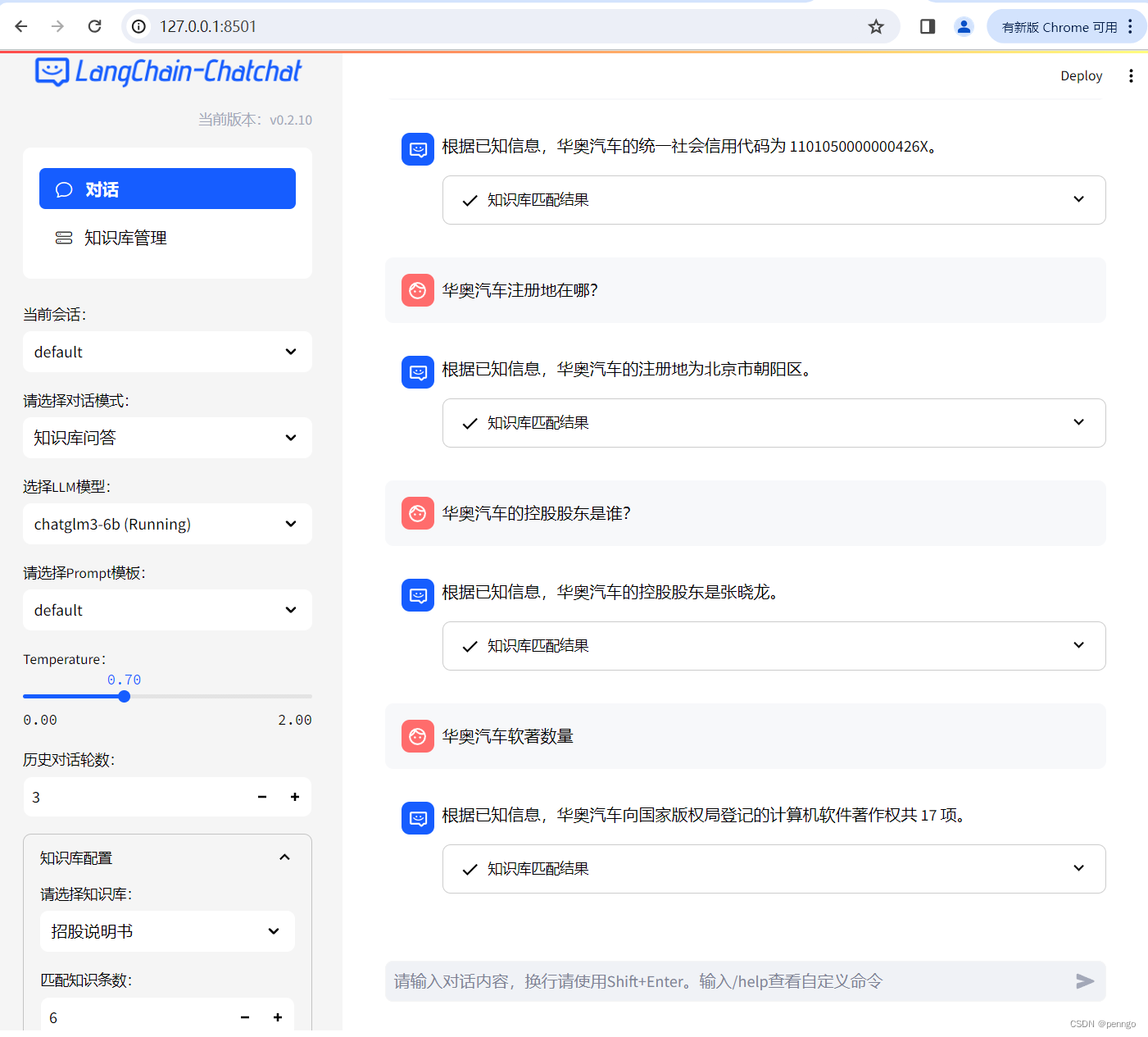The height and width of the screenshot is (1037, 1148).
Task: Click bot avatar beside 17 项 answer
Action: (418, 818)
